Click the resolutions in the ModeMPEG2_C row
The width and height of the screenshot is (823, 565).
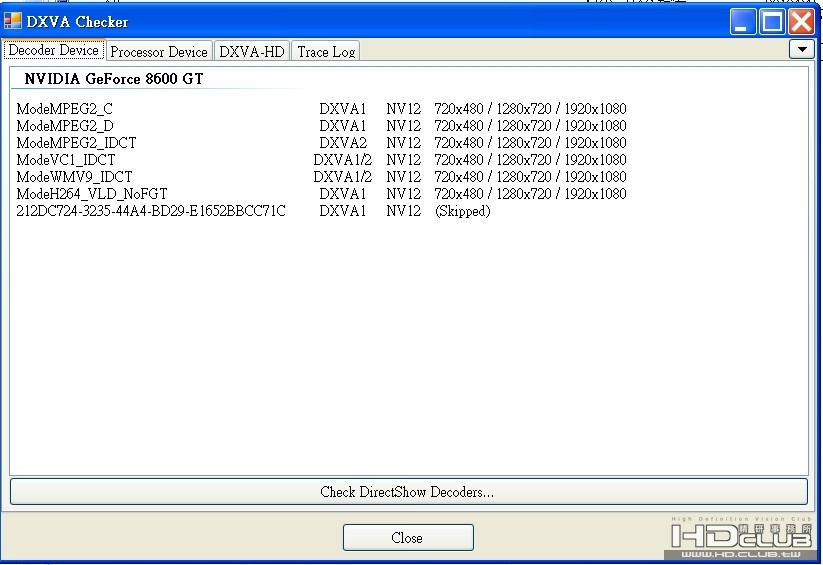530,109
